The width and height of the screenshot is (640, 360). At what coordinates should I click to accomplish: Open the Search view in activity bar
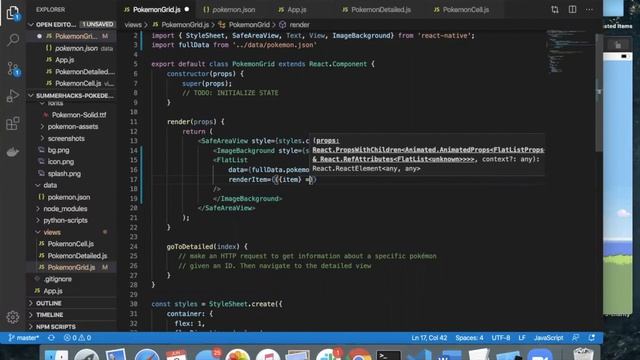[x=13, y=40]
